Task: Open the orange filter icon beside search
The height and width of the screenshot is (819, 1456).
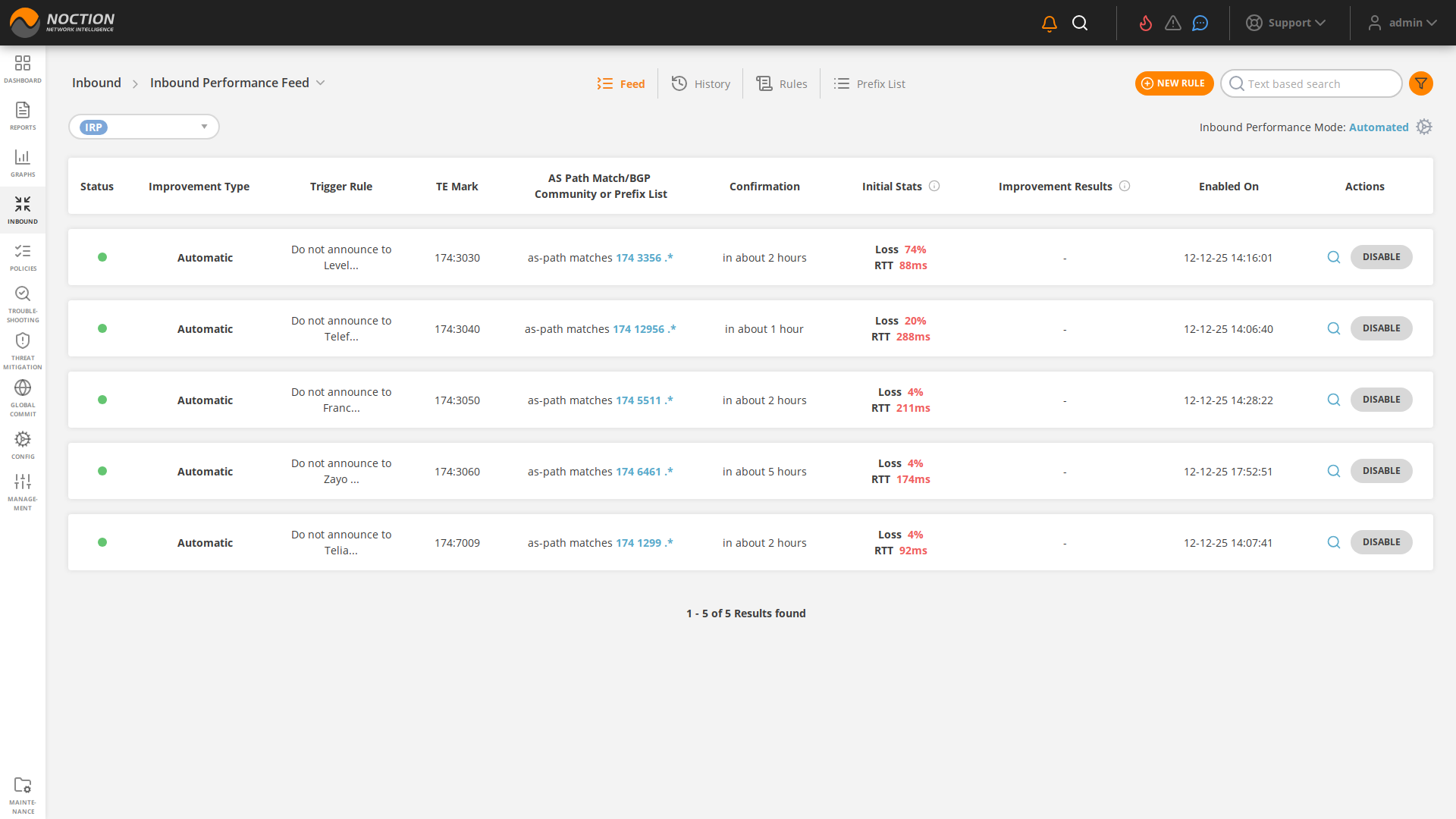Action: coord(1421,83)
